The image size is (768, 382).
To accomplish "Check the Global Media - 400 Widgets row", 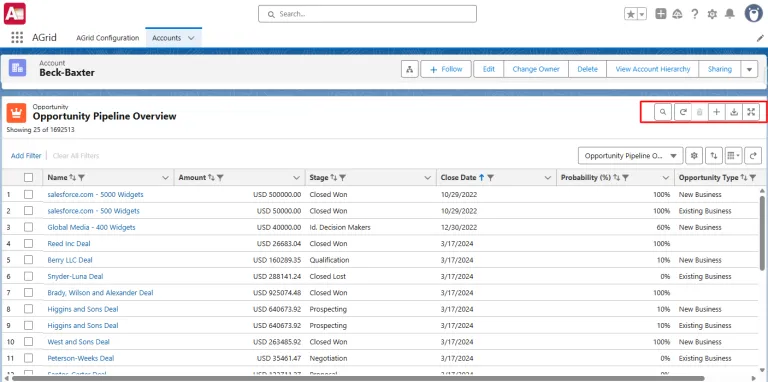I will tap(28, 227).
